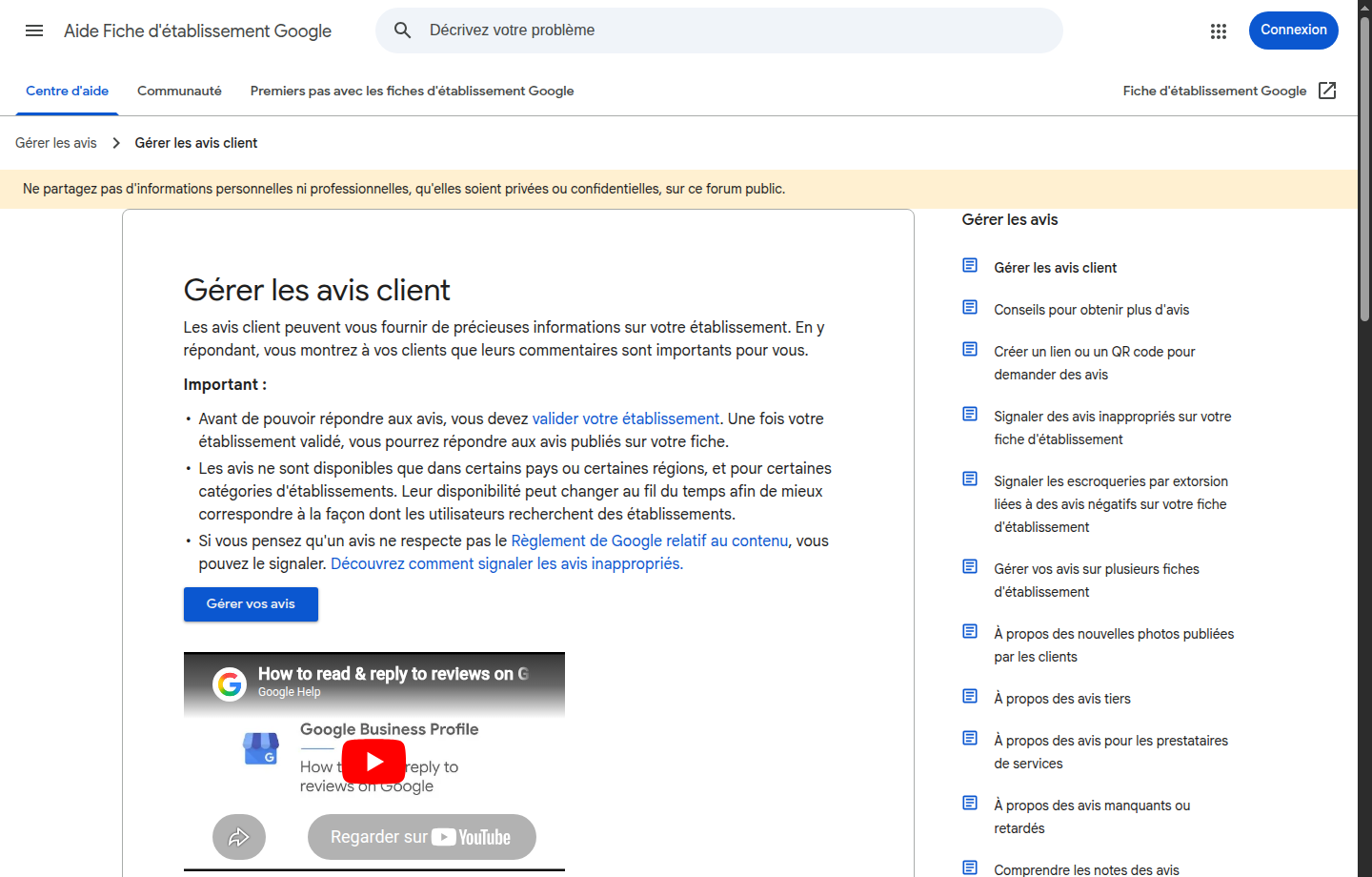The width and height of the screenshot is (1372, 877).
Task: Click the Connexion sign-in button
Action: (1293, 31)
